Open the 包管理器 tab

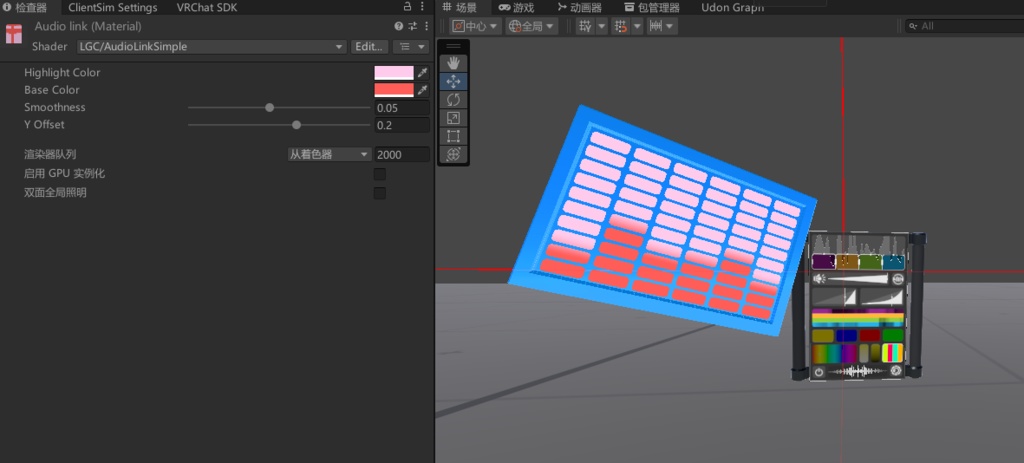pyautogui.click(x=652, y=8)
